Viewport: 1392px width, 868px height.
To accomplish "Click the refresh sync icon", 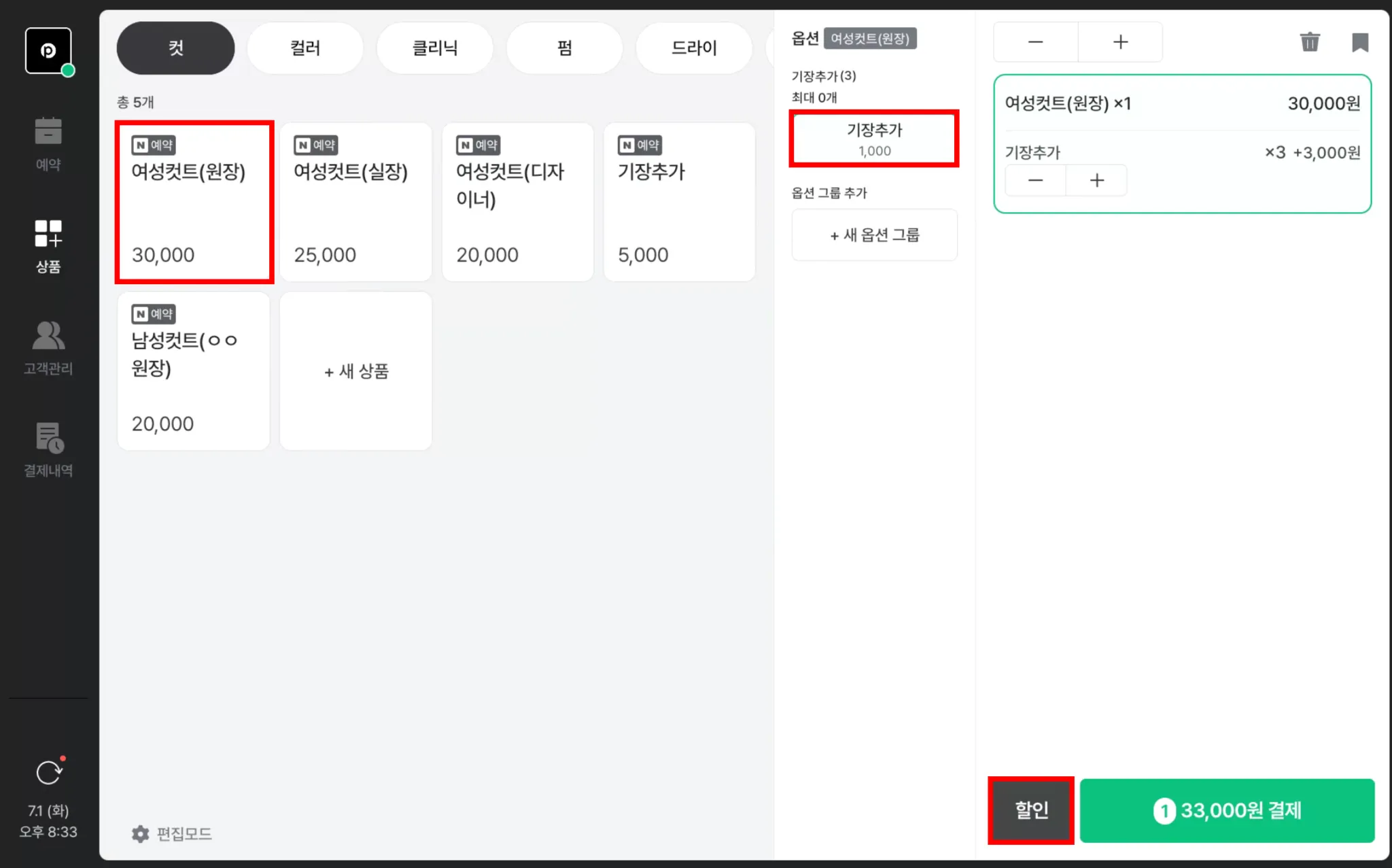I will tap(49, 772).
